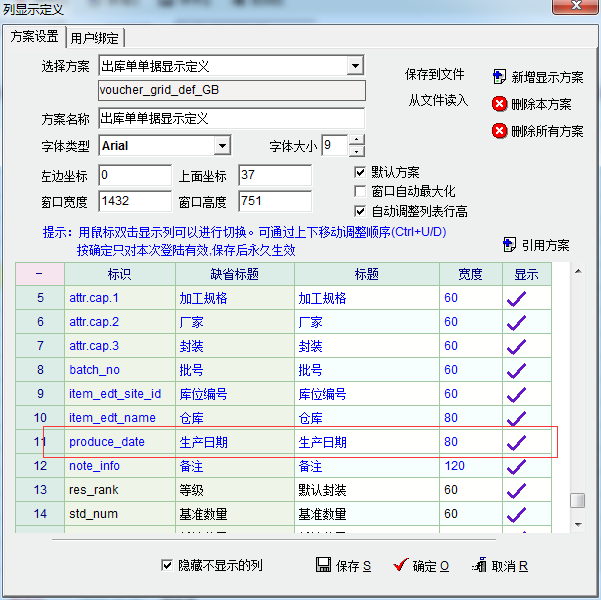Increase font size with up stepper arrow
The width and height of the screenshot is (601, 600).
[x=357, y=140]
